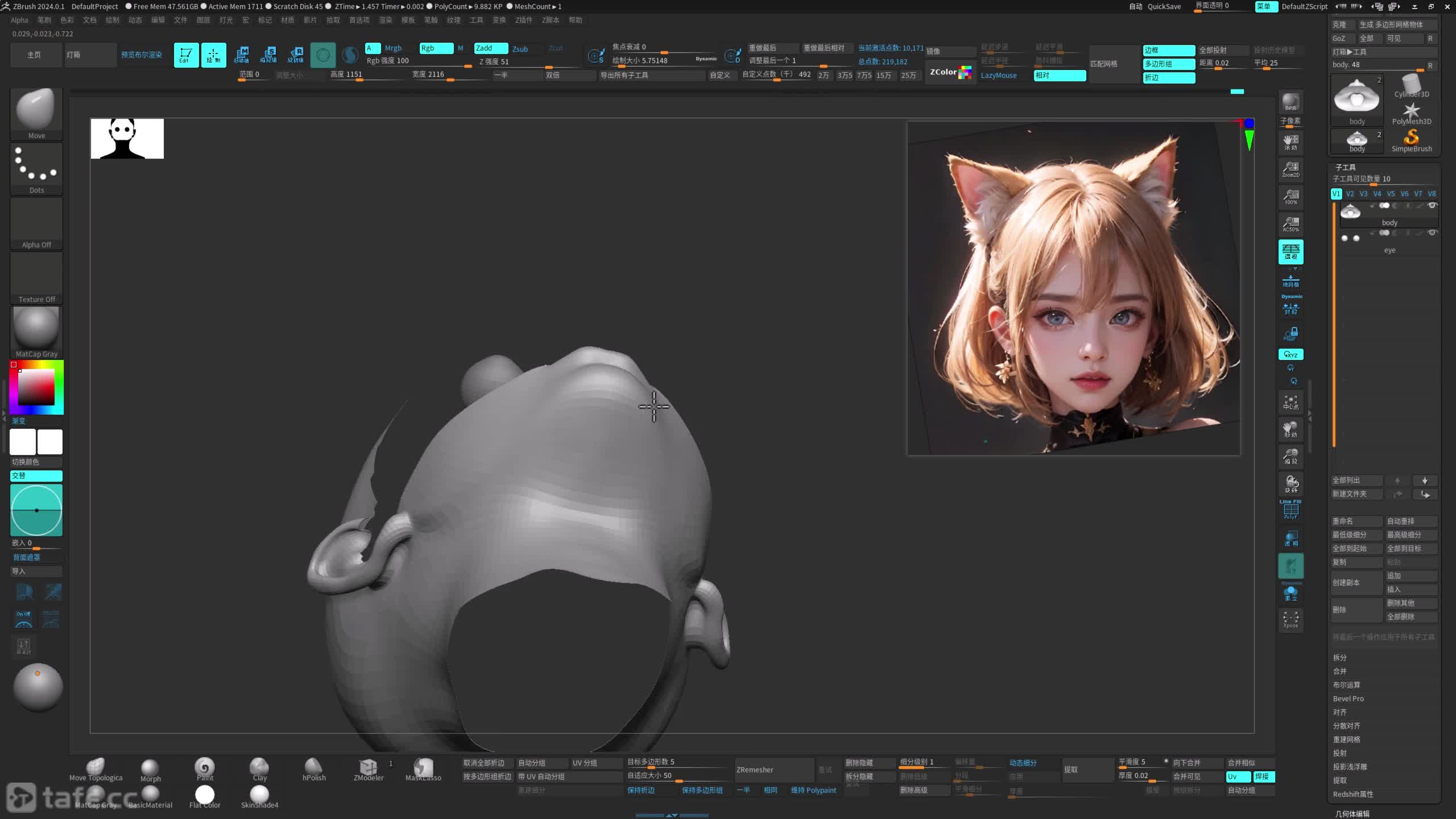
Task: Activate the Edit mode button
Action: point(186,55)
